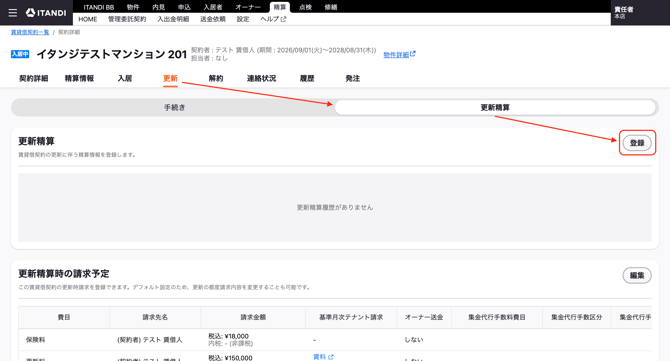Viewport: 670px width, 361px height.
Task: Click the 集金代行手数料費目 column header
Action: pos(497,317)
